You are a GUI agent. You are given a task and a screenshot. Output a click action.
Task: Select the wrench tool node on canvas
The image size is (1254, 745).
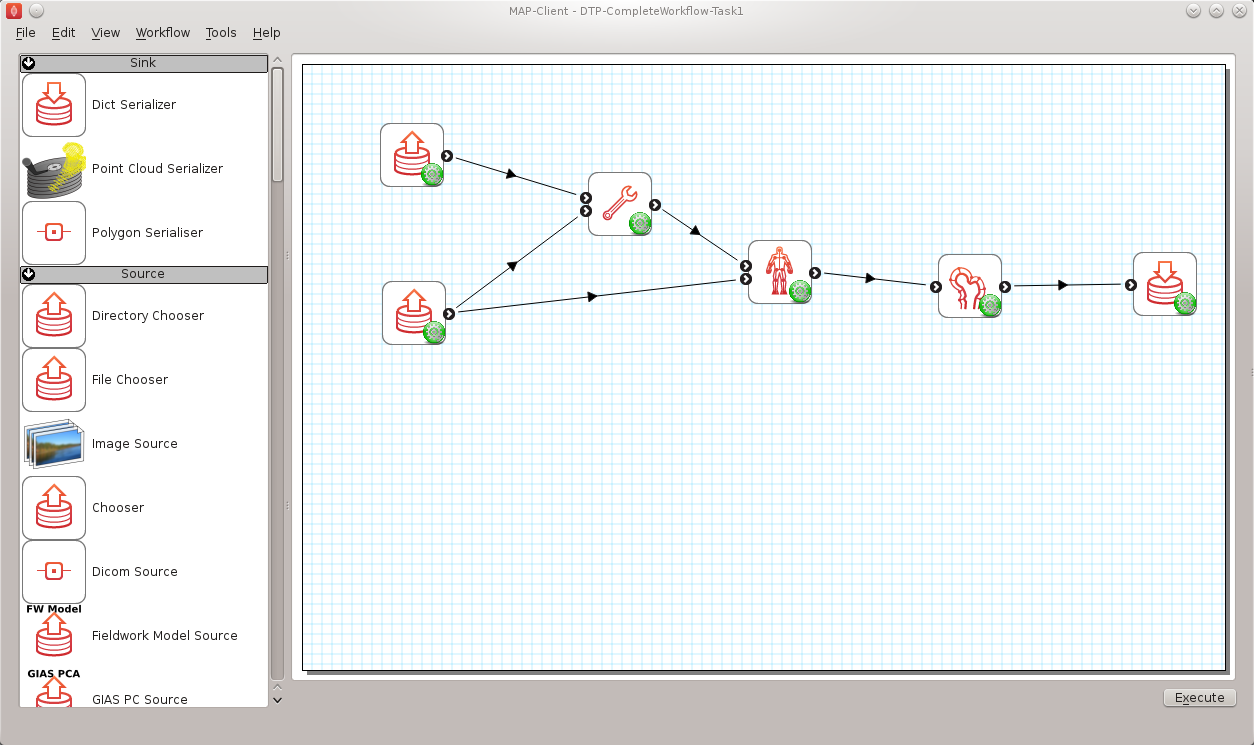620,204
